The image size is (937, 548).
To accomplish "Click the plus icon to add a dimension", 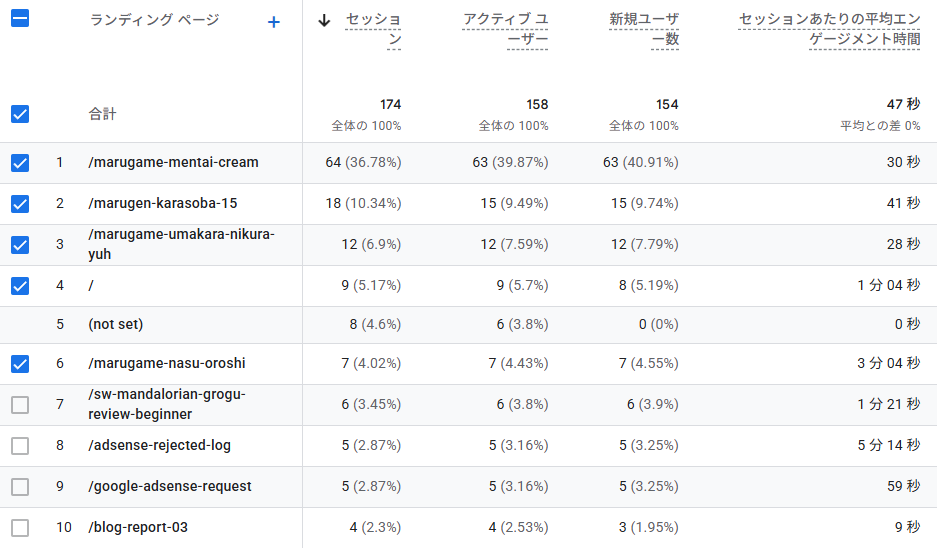I will pos(274,22).
